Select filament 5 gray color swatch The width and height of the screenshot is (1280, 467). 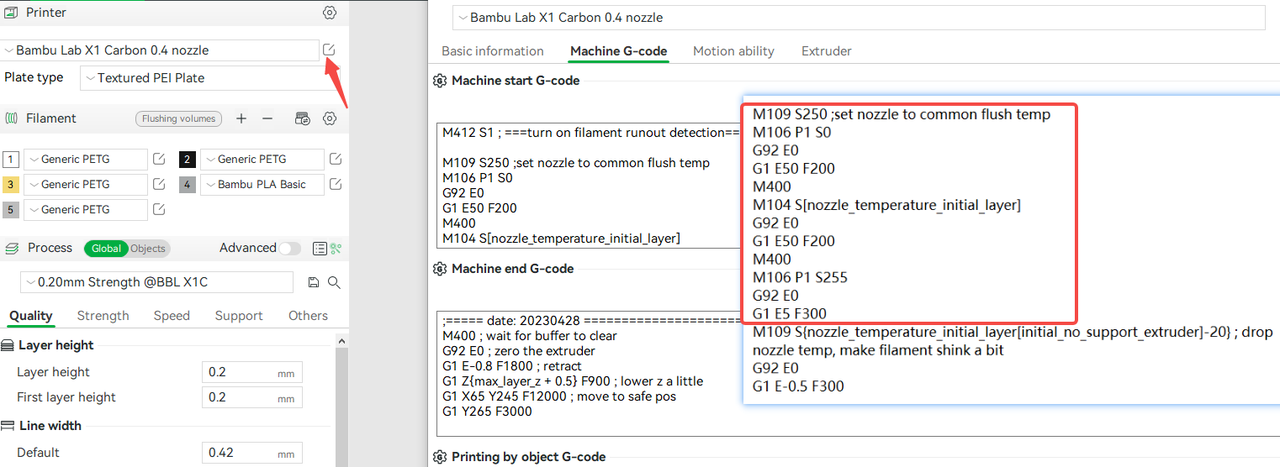coord(10,210)
